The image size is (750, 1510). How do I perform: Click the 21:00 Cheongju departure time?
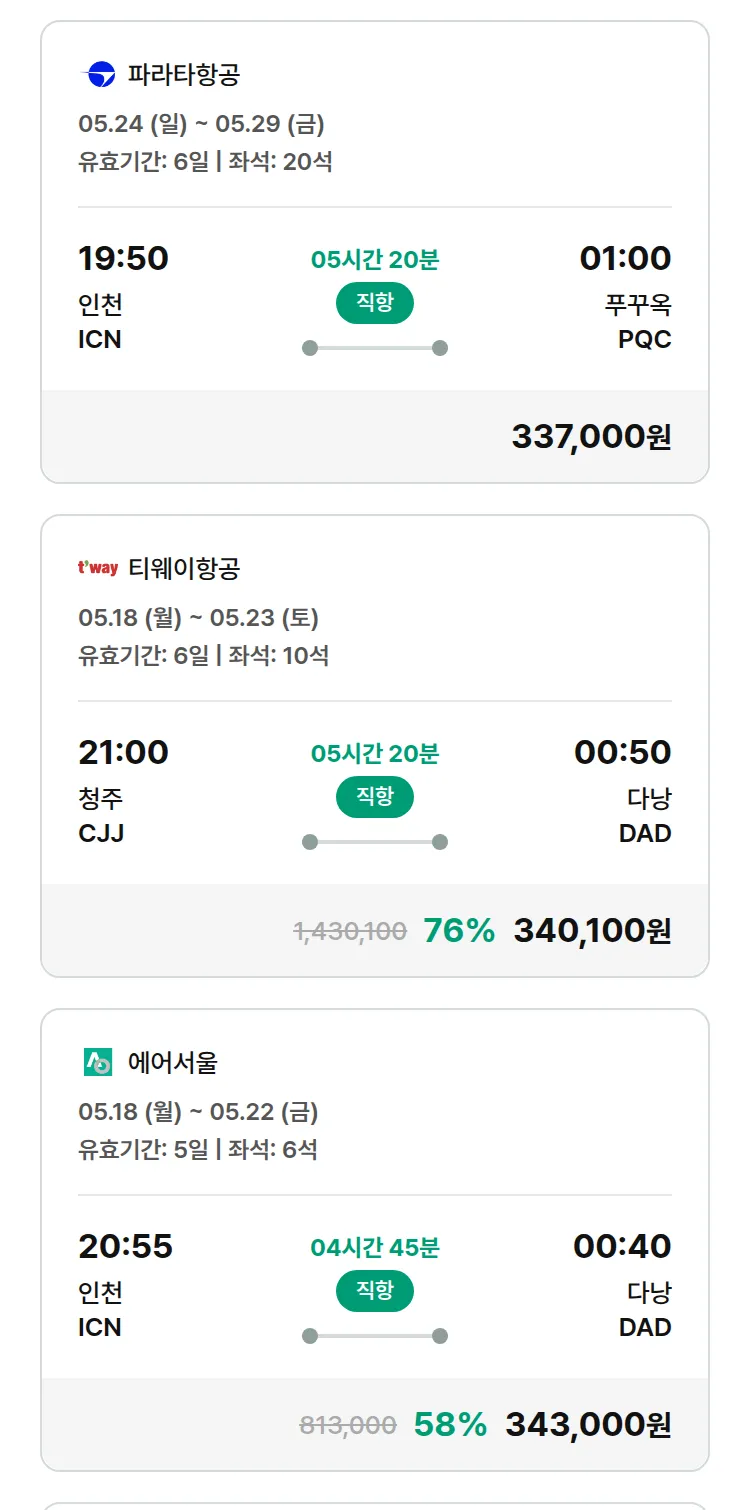point(123,752)
